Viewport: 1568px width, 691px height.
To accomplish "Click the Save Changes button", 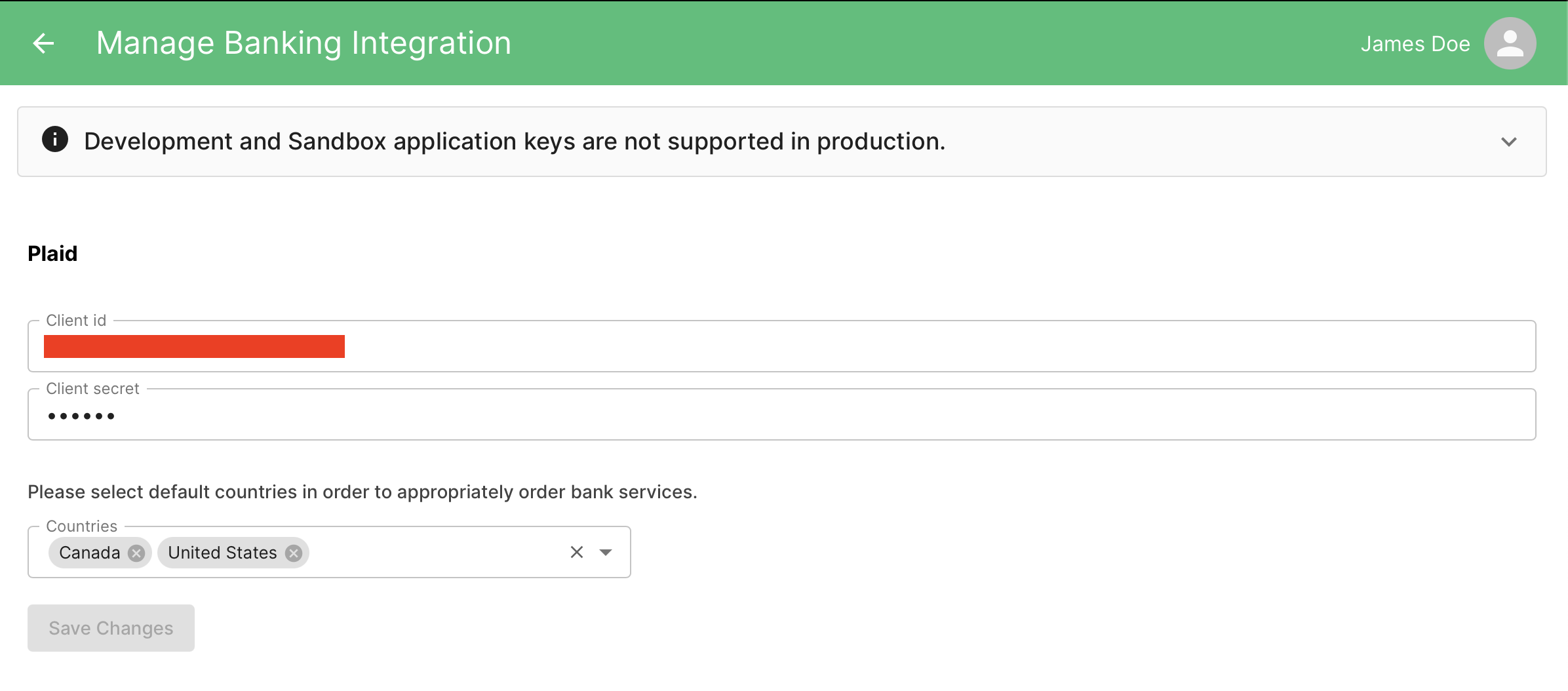I will pos(111,628).
